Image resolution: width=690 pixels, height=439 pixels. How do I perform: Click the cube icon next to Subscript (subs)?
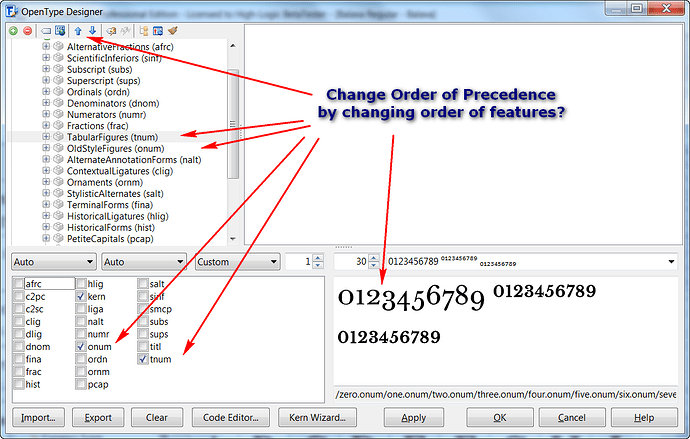[58, 69]
